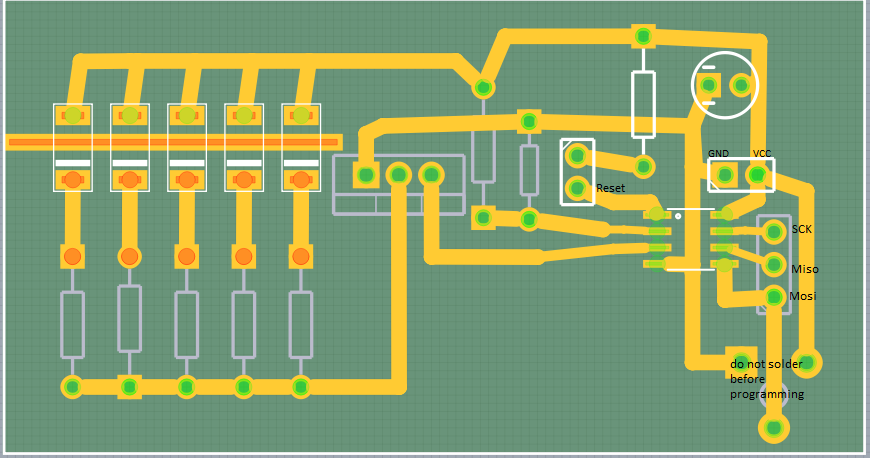The height and width of the screenshot is (458, 870).
Task: Select the "VCC" silkscreen label
Action: click(x=762, y=154)
